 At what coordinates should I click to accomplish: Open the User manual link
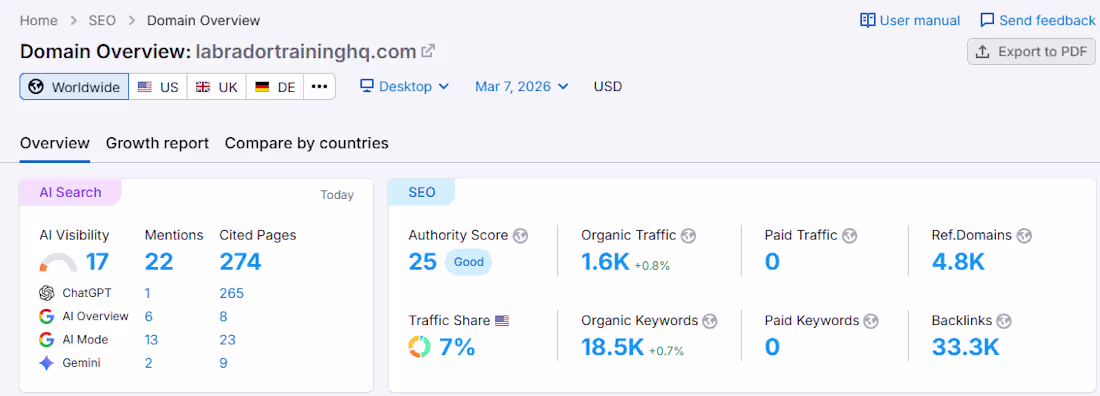911,20
